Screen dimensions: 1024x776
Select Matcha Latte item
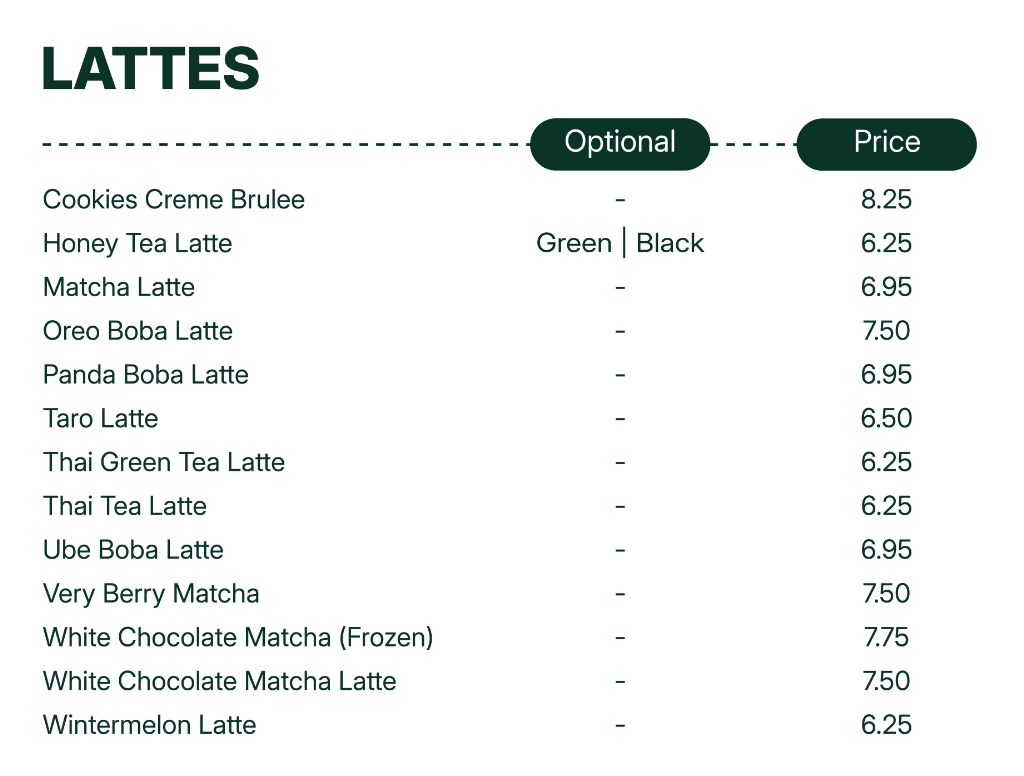[x=119, y=287]
